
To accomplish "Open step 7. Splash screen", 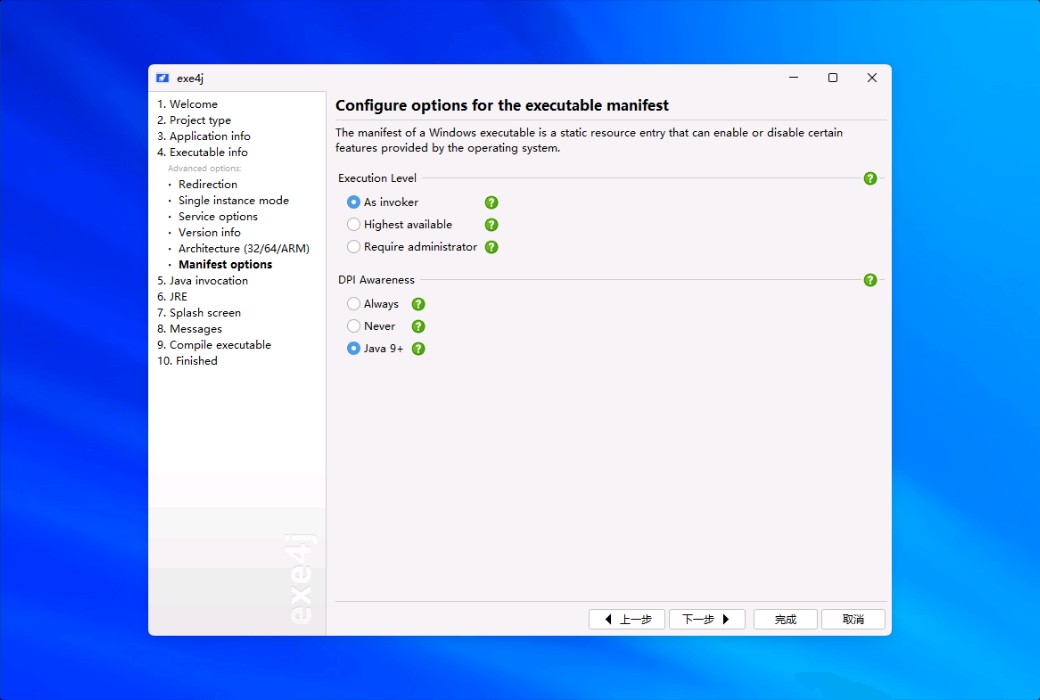I will point(199,313).
